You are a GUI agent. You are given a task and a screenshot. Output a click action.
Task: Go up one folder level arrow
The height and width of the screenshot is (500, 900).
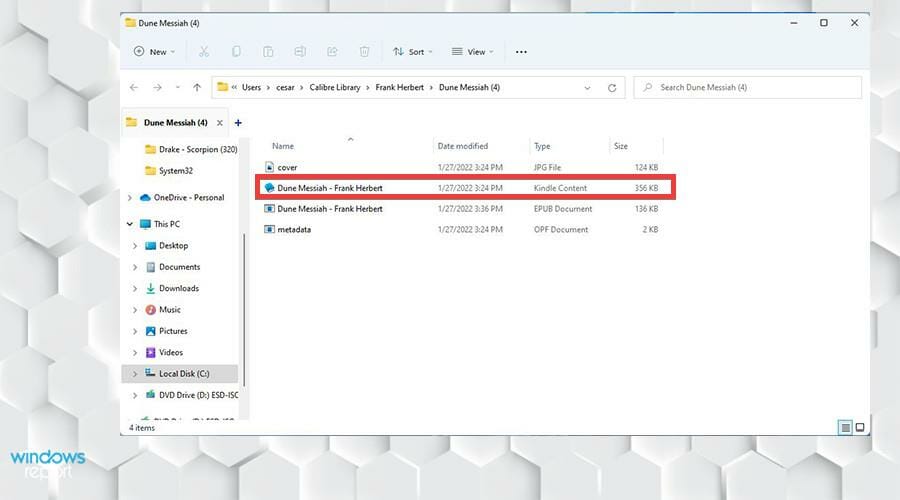[197, 87]
